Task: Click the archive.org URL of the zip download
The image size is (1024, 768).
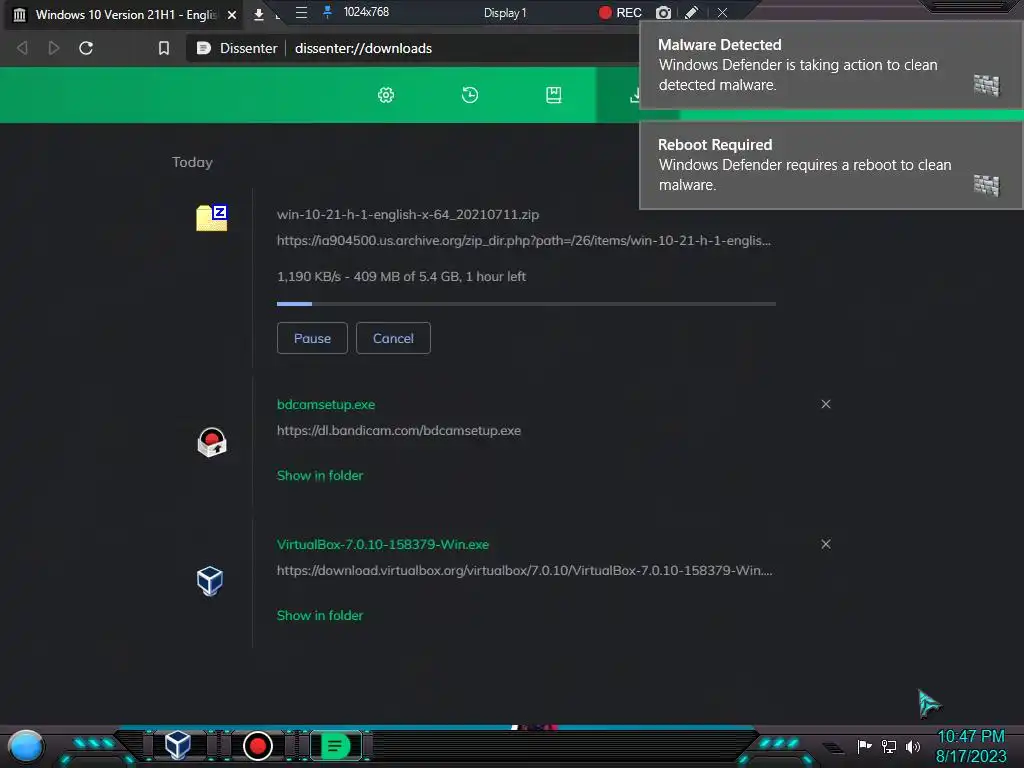Action: pos(524,241)
